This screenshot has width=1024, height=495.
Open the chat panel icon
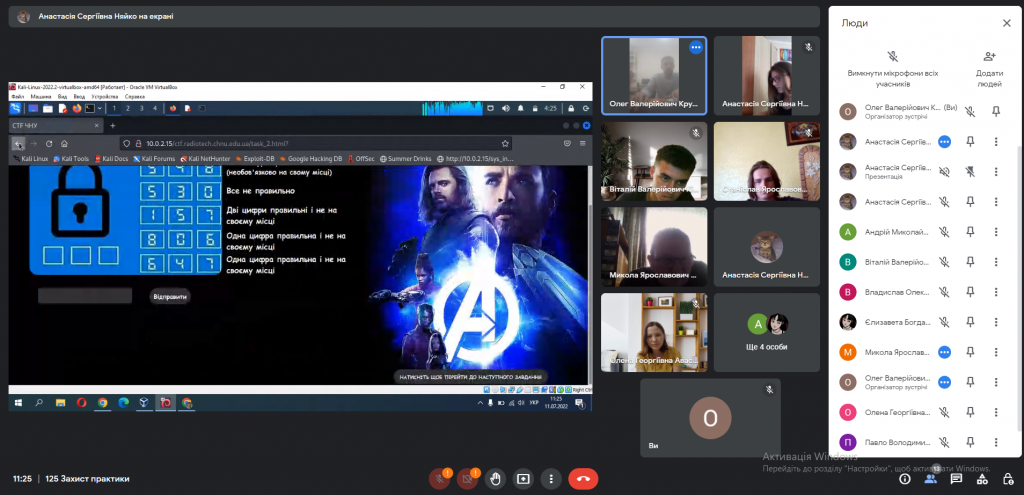pyautogui.click(x=956, y=479)
